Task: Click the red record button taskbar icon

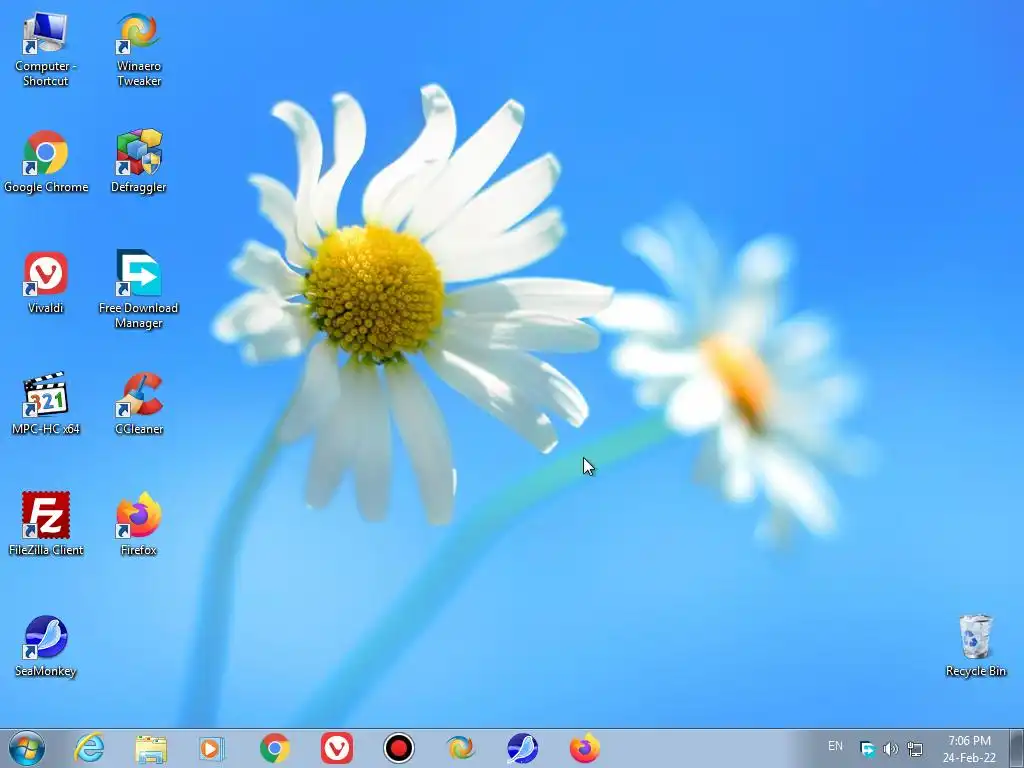Action: 398,748
